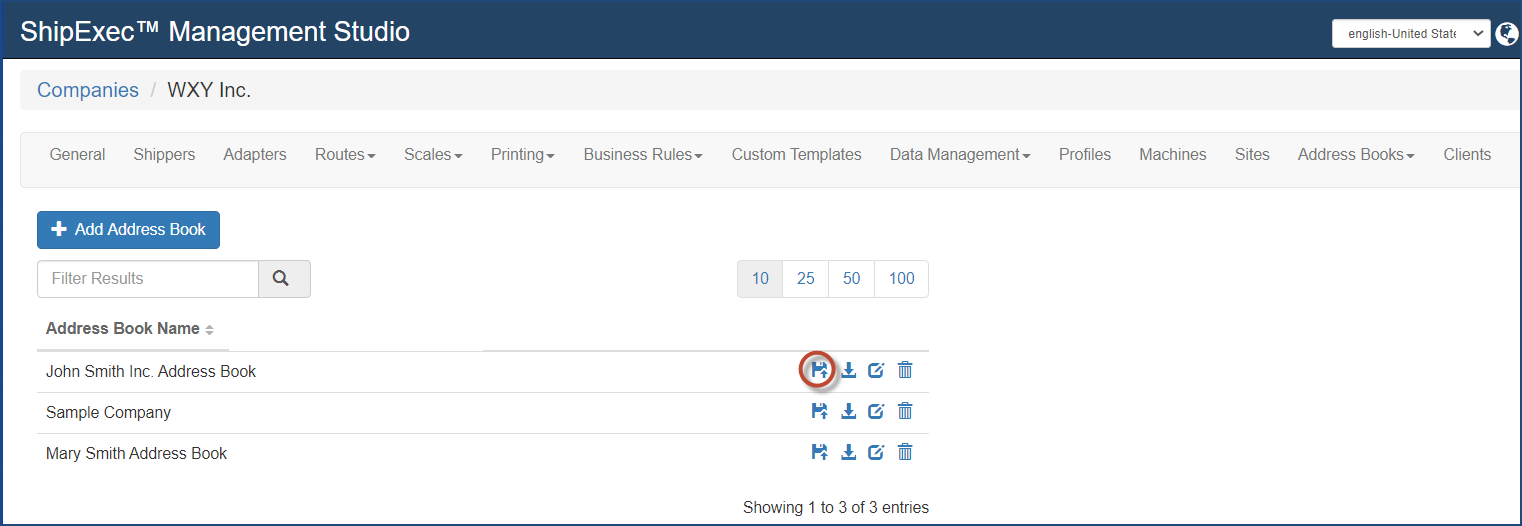Download the John Smith Inc. Address Book

tap(848, 370)
